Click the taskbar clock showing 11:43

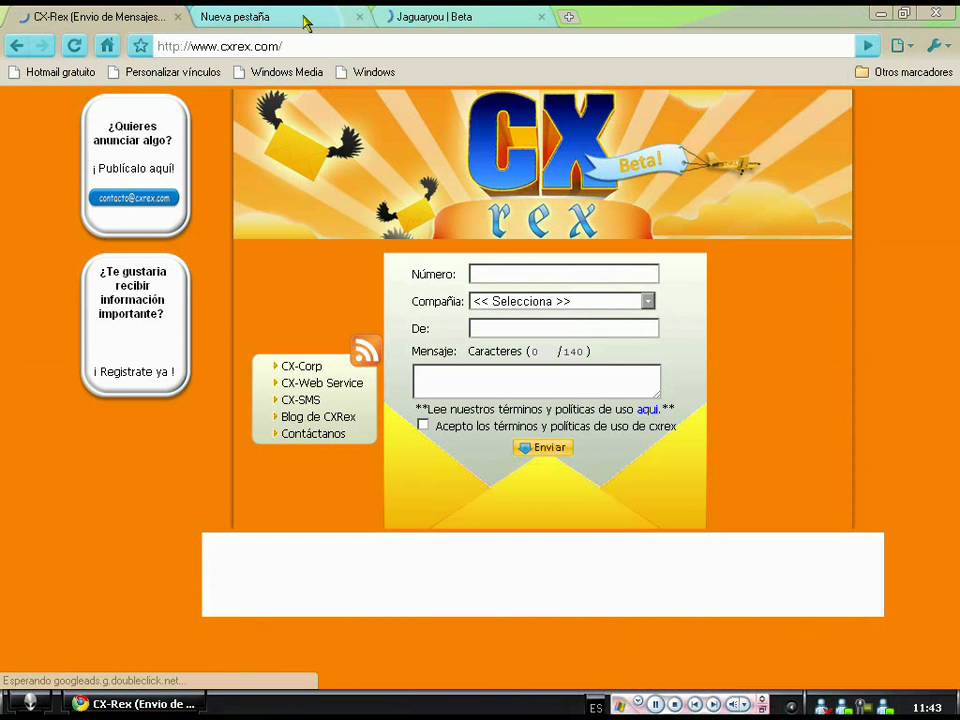[927, 708]
